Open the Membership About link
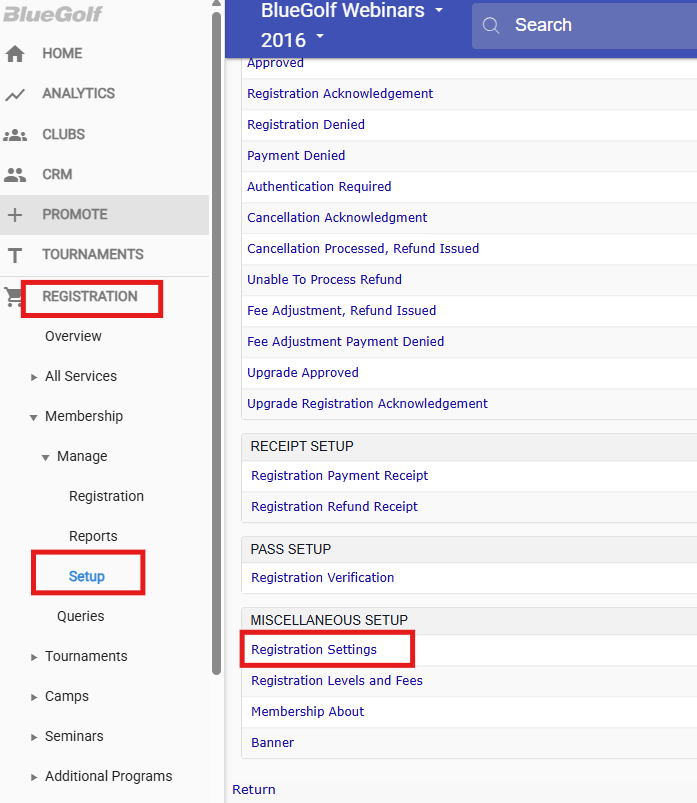697x803 pixels. tap(307, 711)
